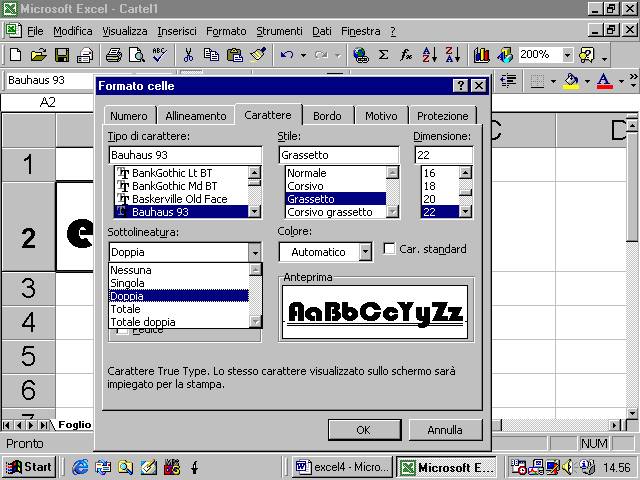Expand the Font Color dropdown arrow
The image size is (640, 480).
click(621, 81)
